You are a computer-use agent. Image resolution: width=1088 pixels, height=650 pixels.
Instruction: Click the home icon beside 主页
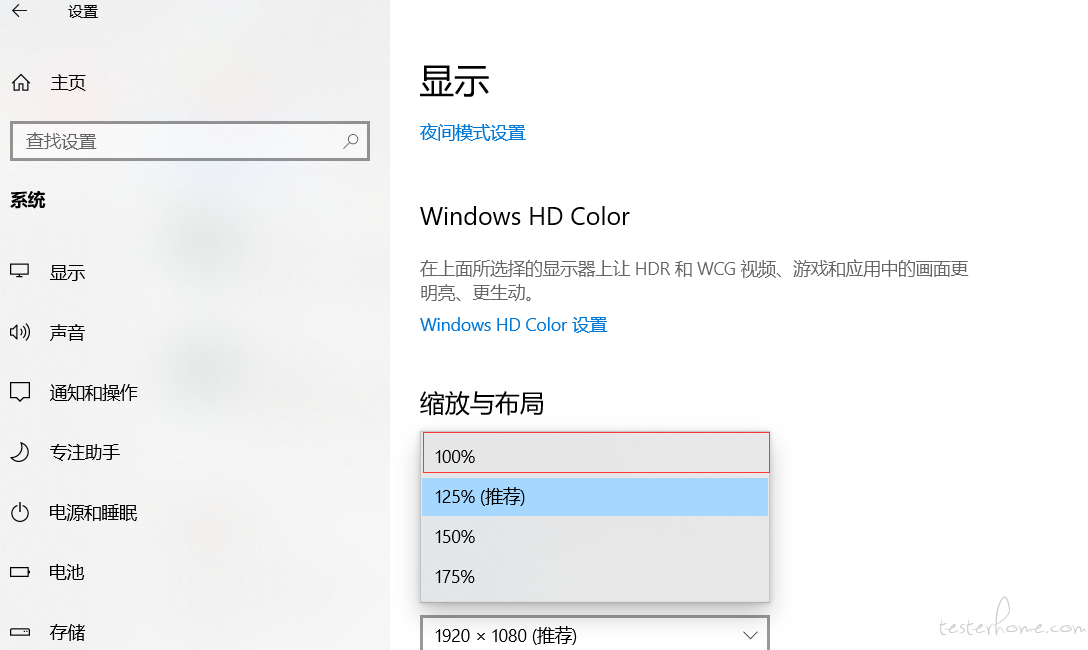pos(21,83)
